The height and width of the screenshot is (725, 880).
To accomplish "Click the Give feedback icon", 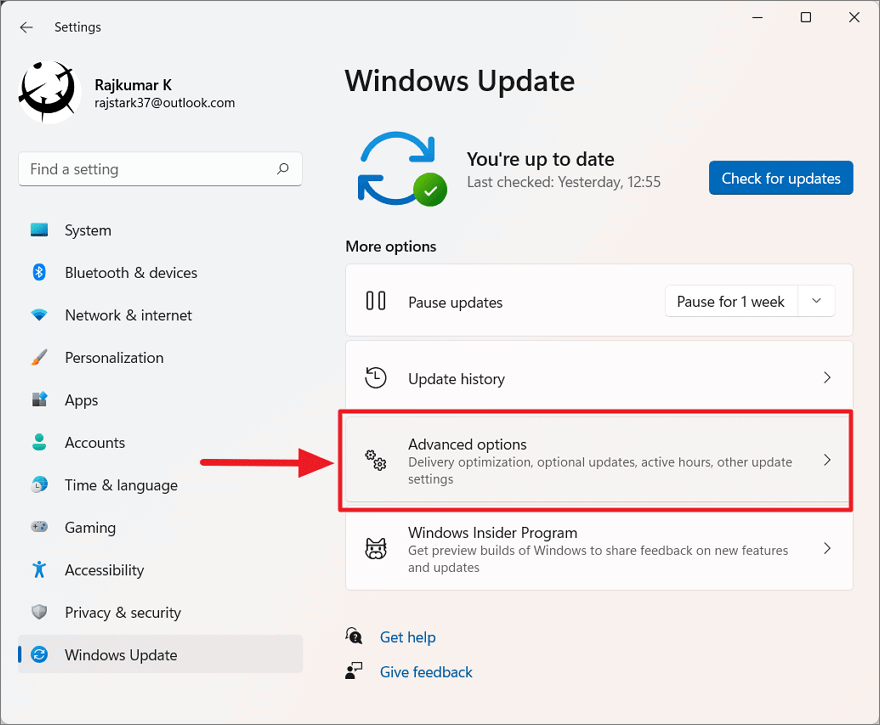I will tap(354, 671).
